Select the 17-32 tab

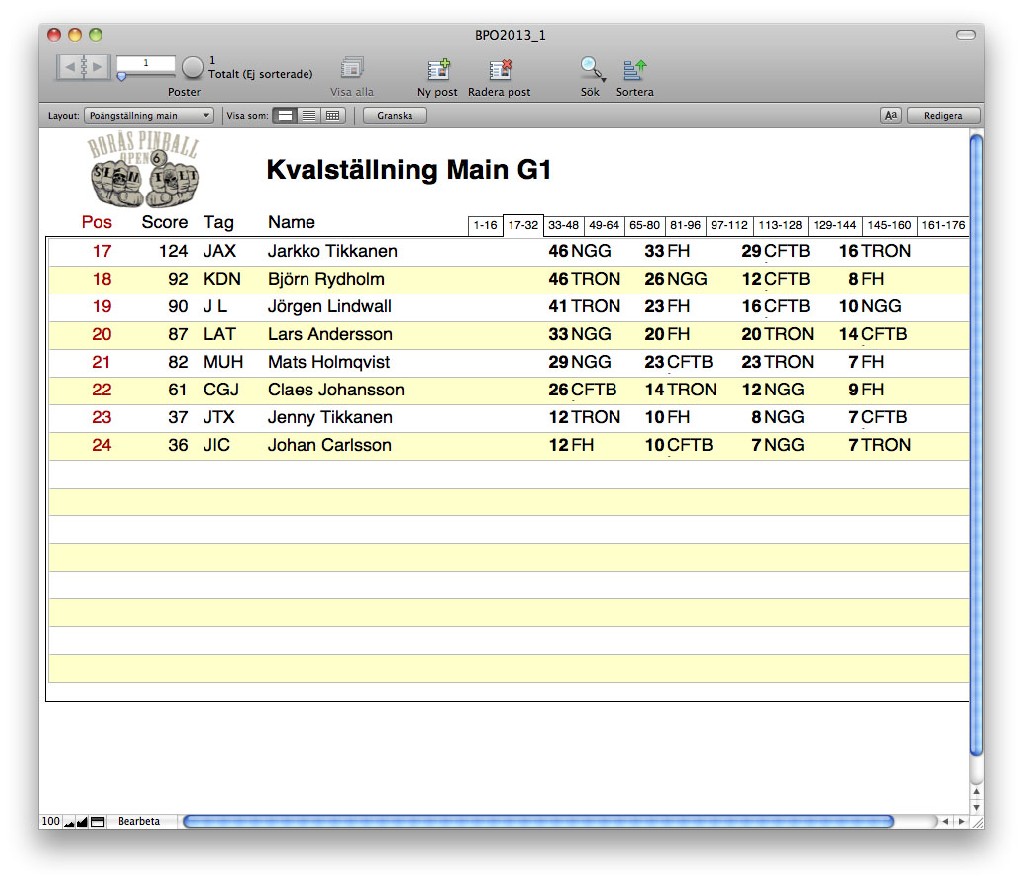pos(523,225)
